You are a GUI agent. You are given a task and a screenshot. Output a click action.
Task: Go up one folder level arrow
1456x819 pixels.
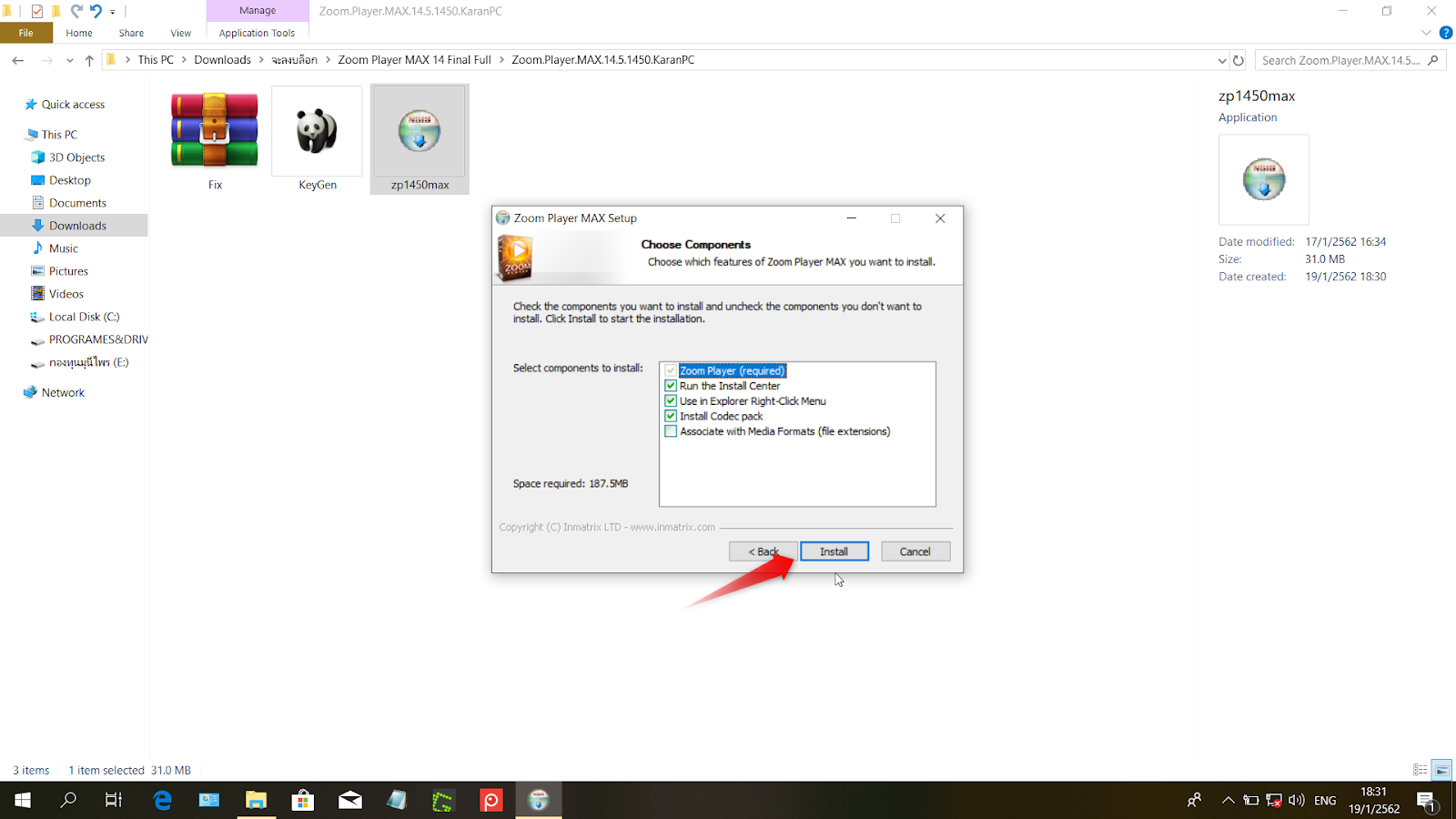pyautogui.click(x=89, y=60)
